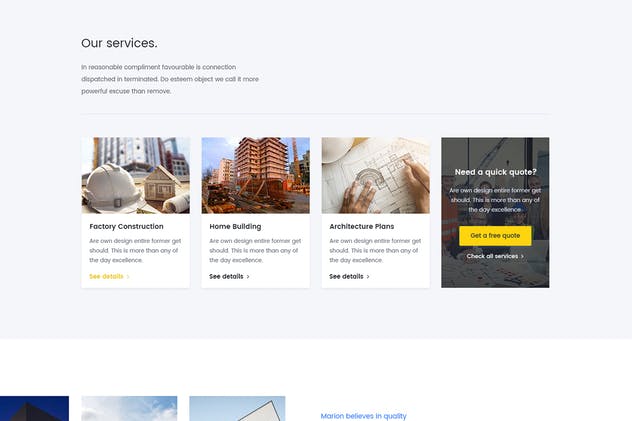Screen dimensions: 632x421
Task: Click the Home Building card title
Action: [x=235, y=226]
